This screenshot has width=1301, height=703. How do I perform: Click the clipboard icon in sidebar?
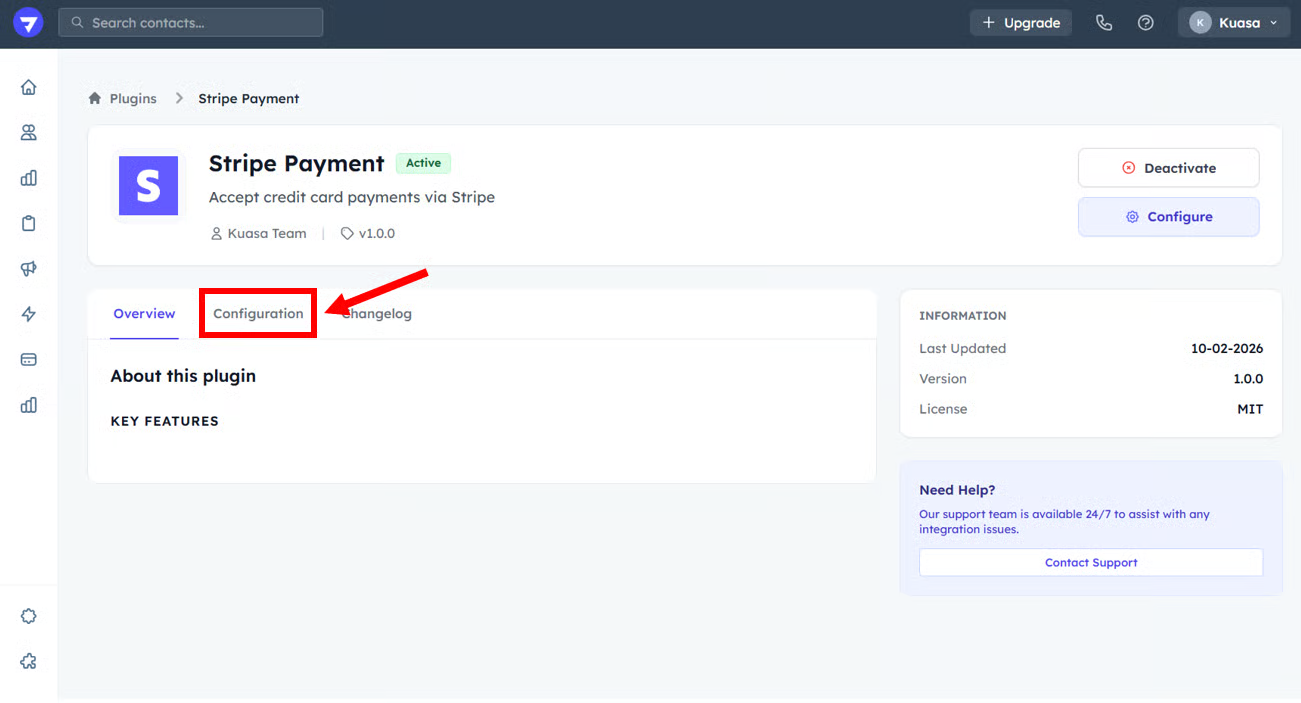[29, 223]
